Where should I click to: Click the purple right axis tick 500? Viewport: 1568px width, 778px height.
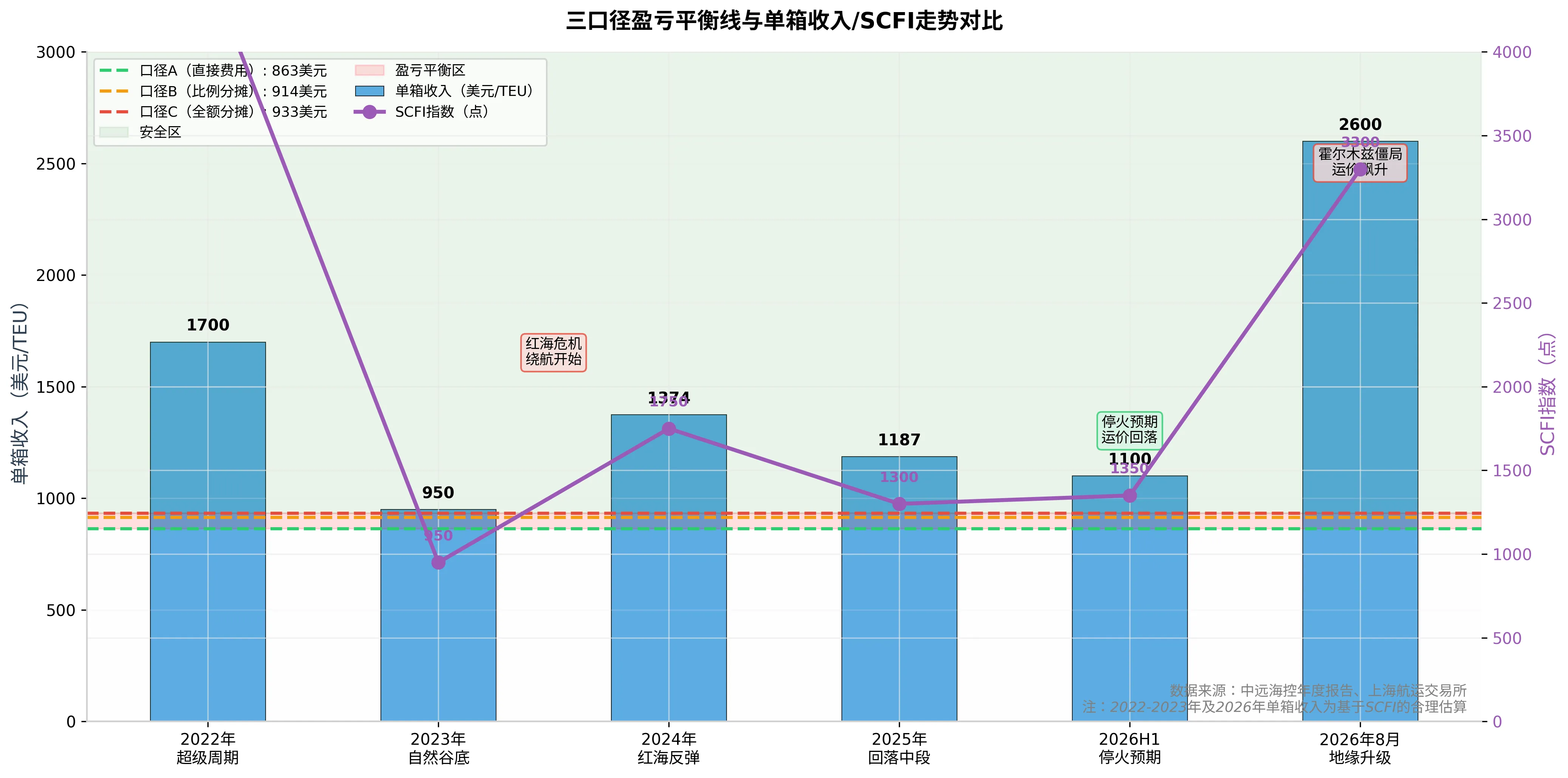pyautogui.click(x=1507, y=638)
